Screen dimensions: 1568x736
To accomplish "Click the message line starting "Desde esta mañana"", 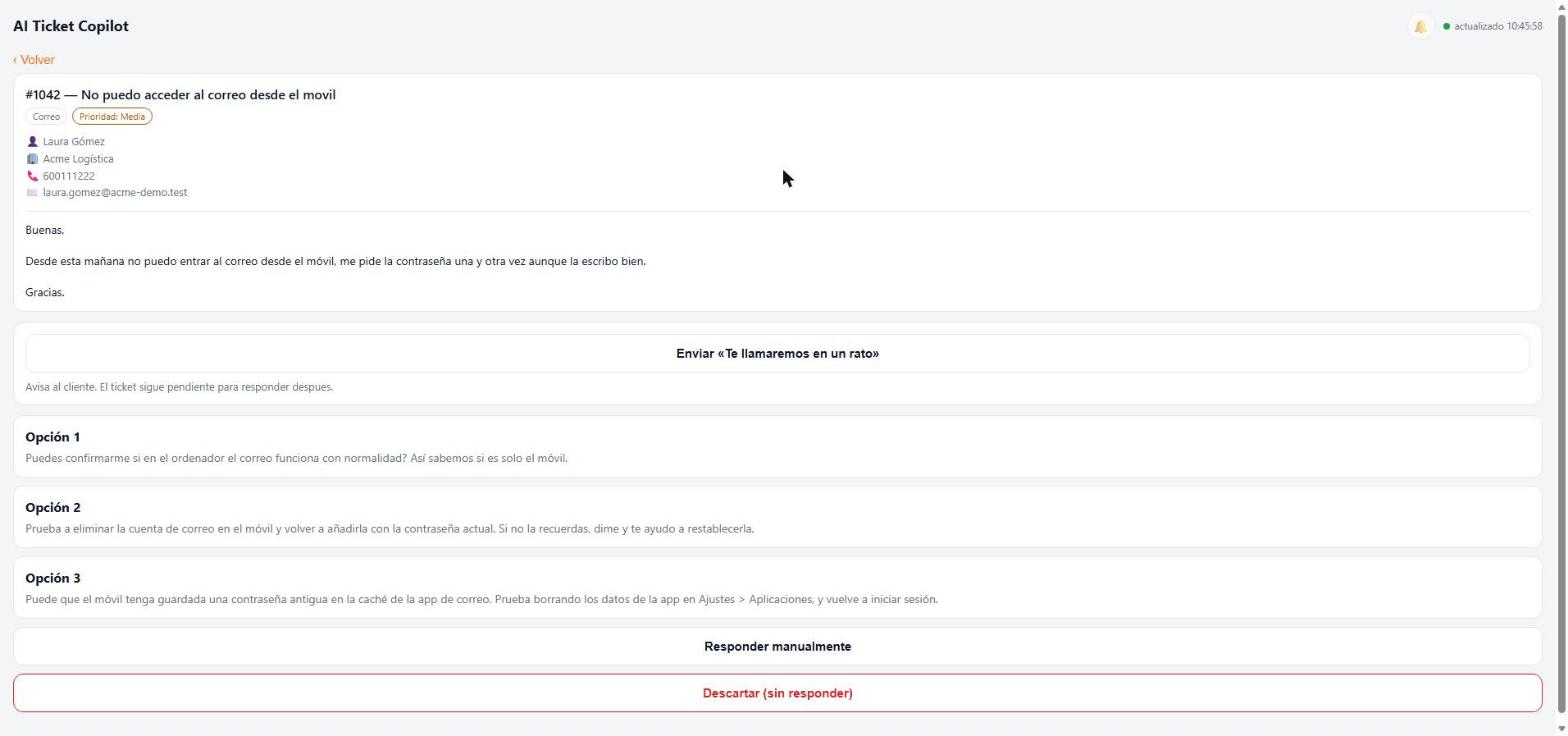I will pyautogui.click(x=335, y=262).
